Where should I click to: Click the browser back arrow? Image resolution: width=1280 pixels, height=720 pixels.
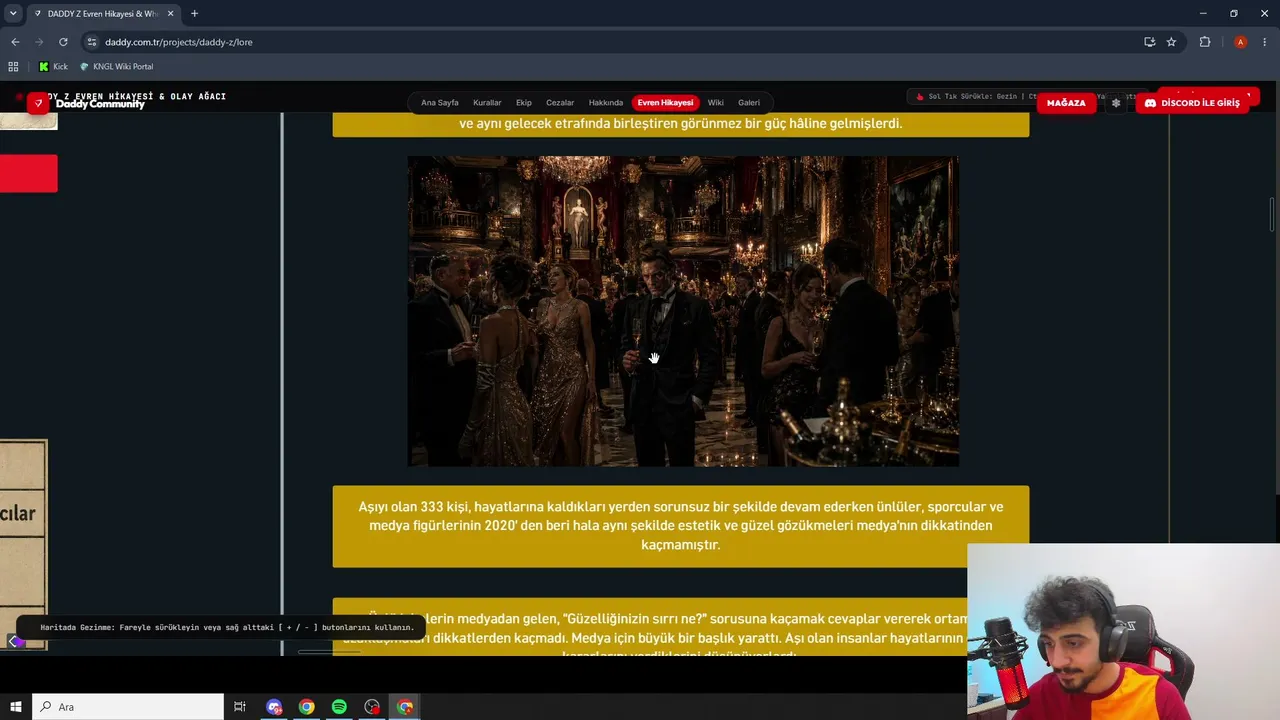15,42
